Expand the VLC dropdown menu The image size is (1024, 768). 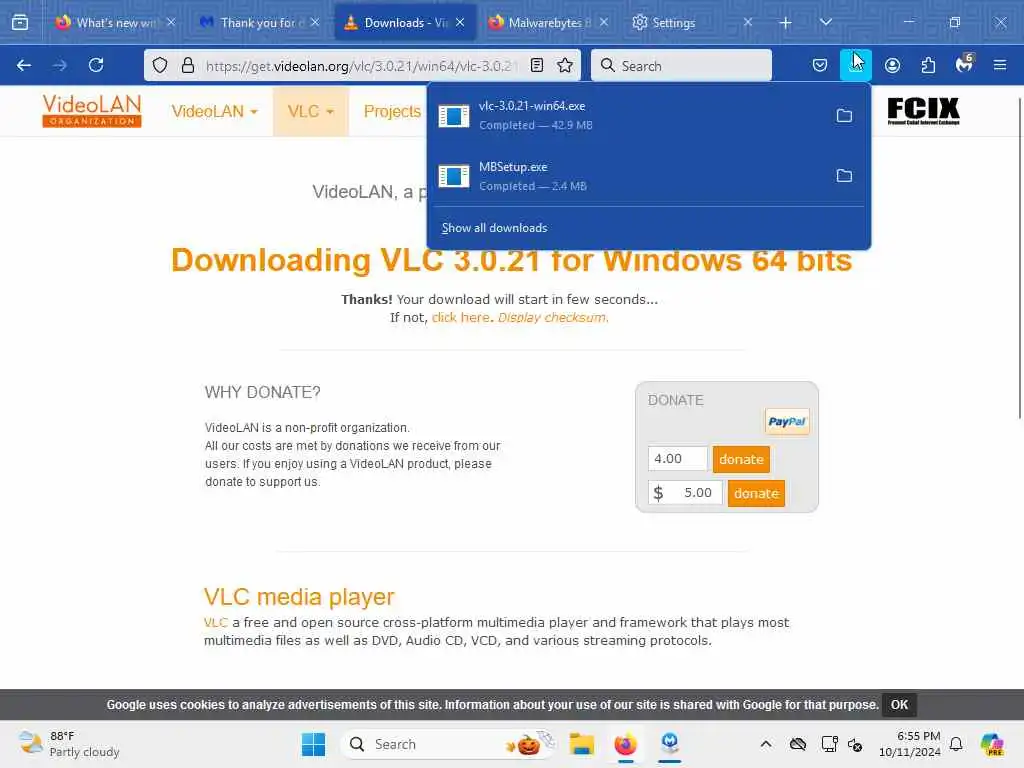click(x=311, y=112)
